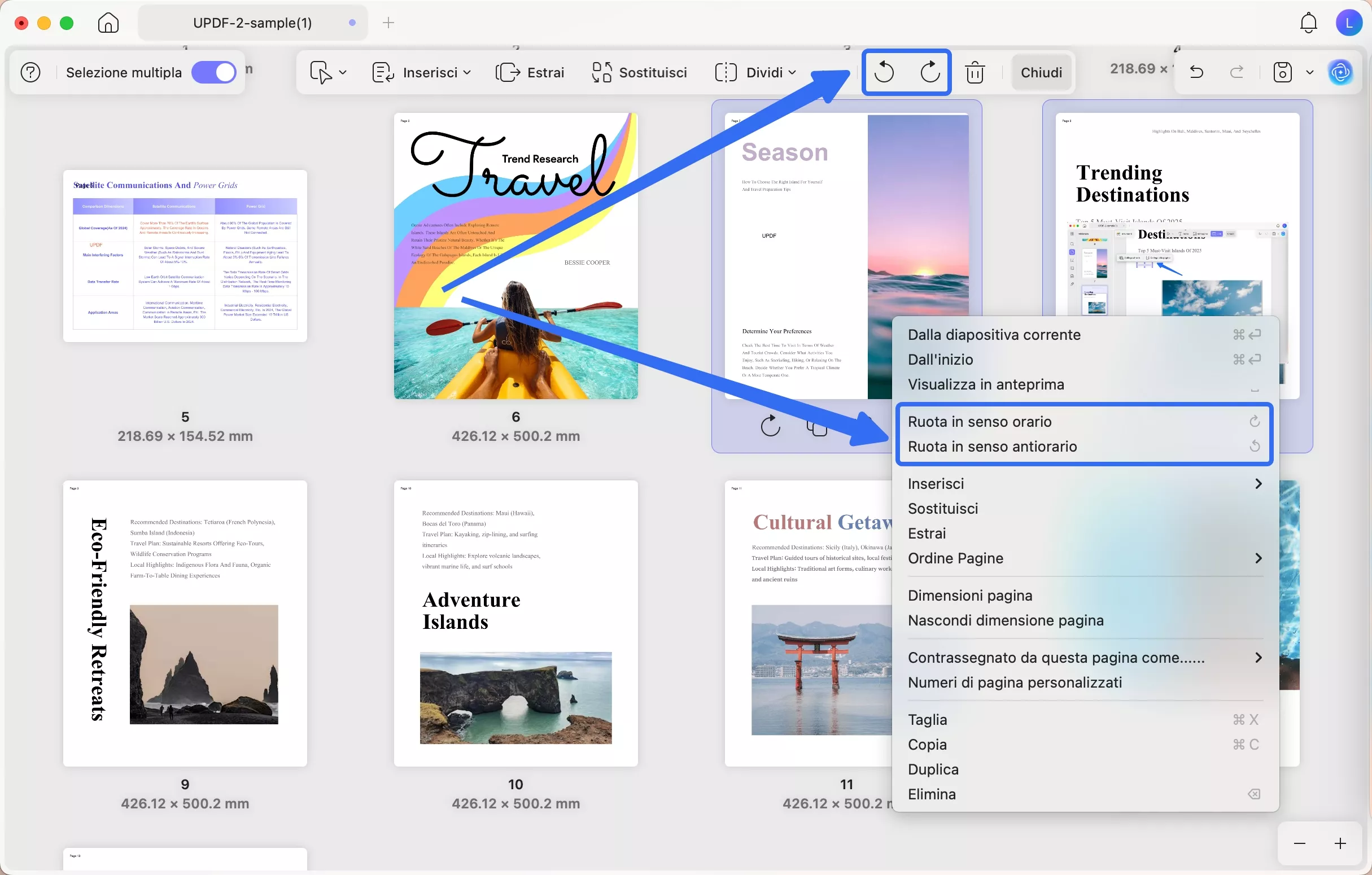Click the zoom in plus control
The width and height of the screenshot is (1372, 875).
click(1339, 843)
